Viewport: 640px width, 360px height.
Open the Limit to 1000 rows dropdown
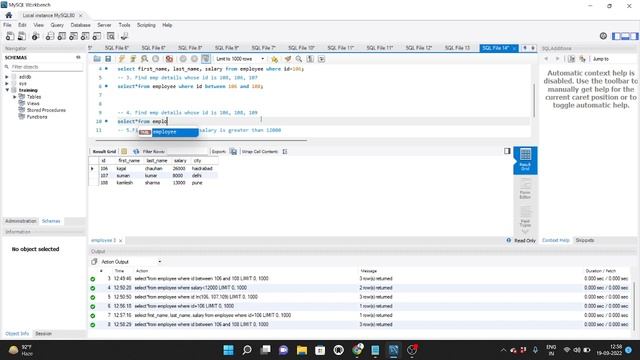pyautogui.click(x=240, y=59)
